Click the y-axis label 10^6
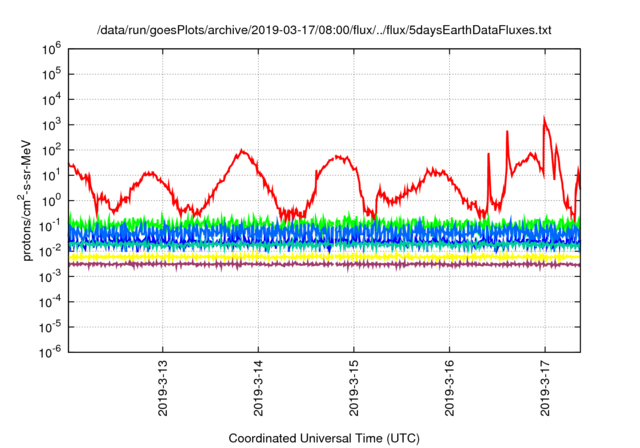 click(51, 49)
